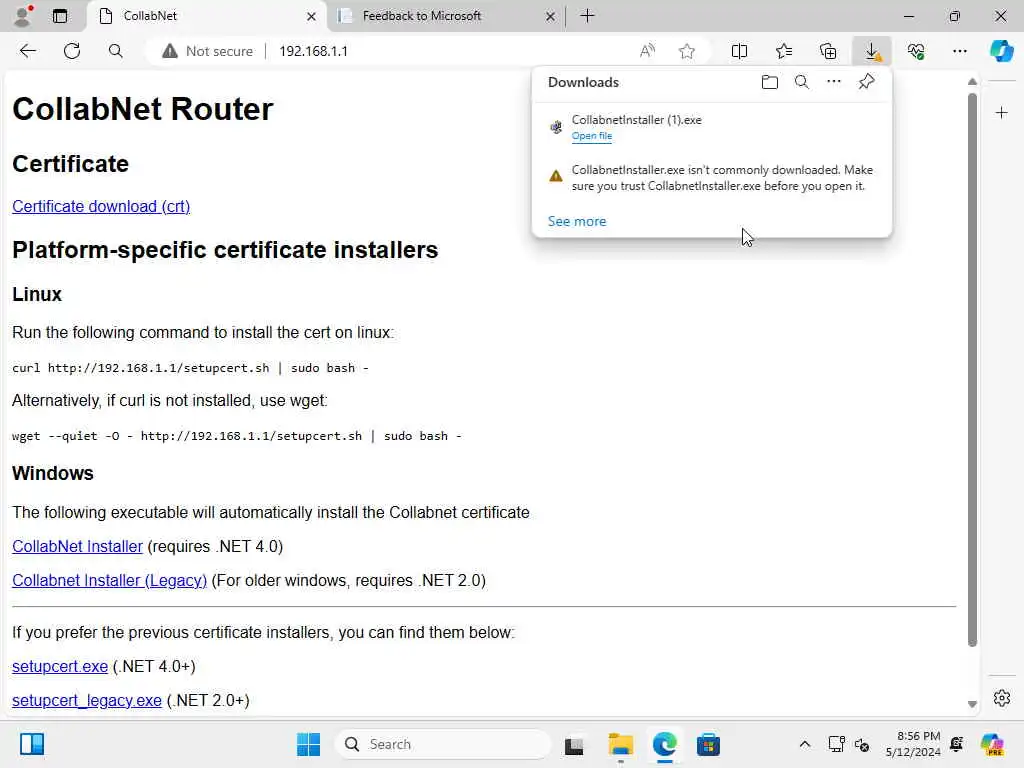Add this page to favorites star
Viewport: 1024px width, 768px height.
click(x=686, y=51)
